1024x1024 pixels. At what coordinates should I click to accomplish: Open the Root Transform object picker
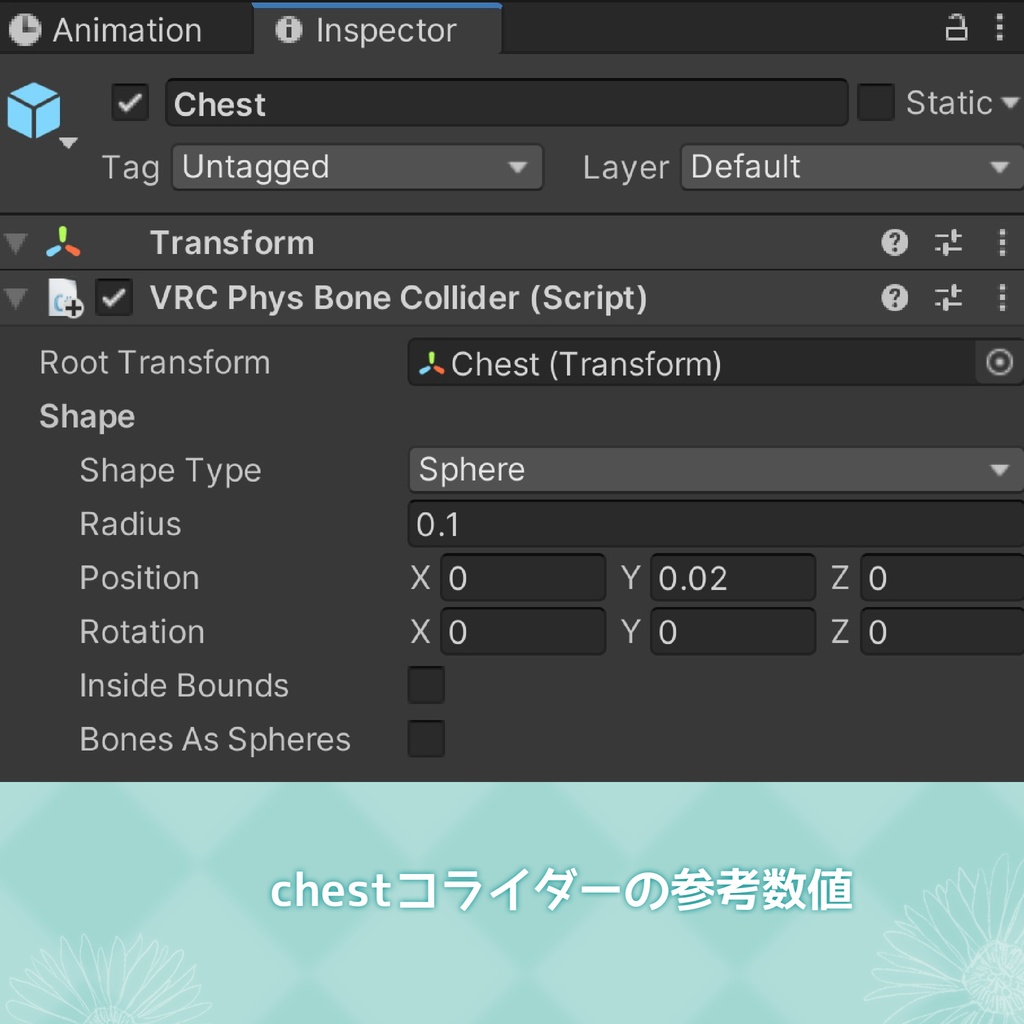(999, 362)
